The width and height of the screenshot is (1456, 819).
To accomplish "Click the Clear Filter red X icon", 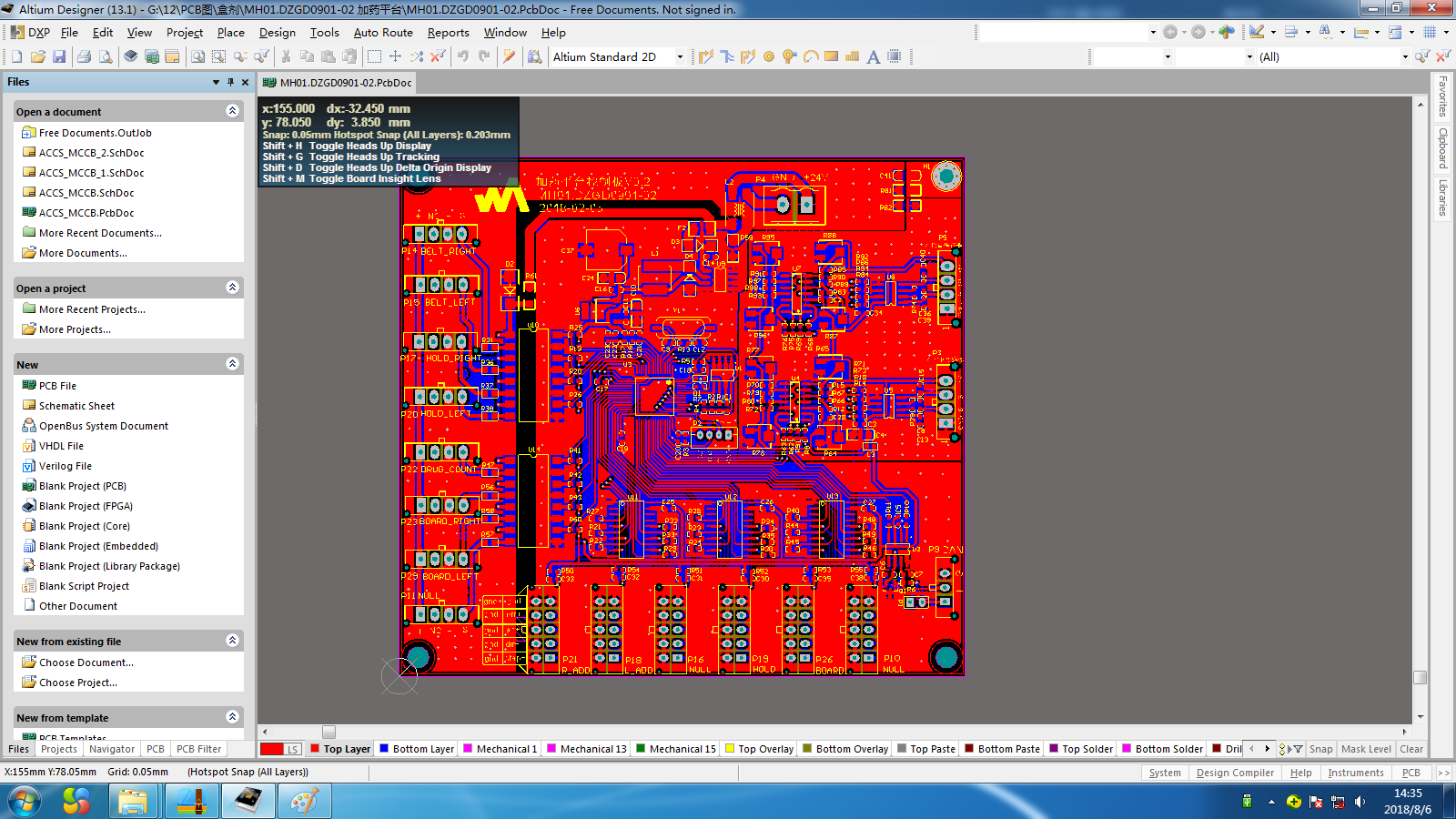I will [1443, 56].
